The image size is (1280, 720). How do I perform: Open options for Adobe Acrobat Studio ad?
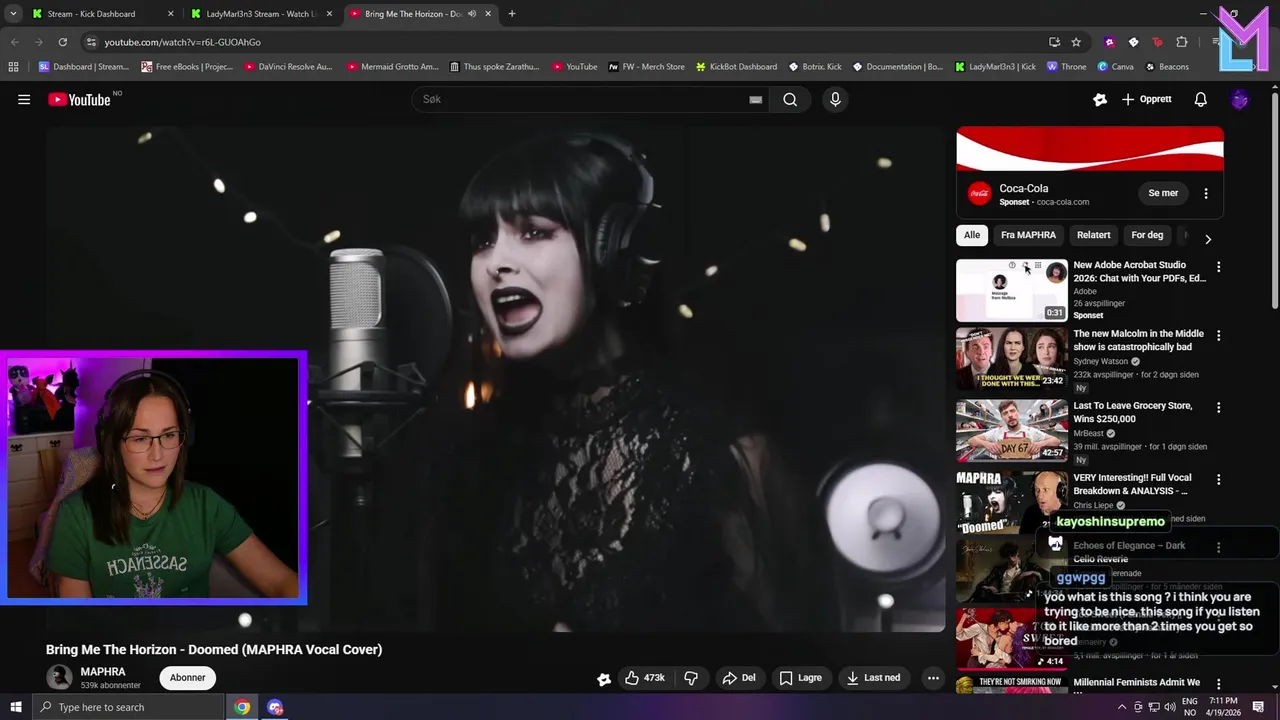coord(1218,267)
